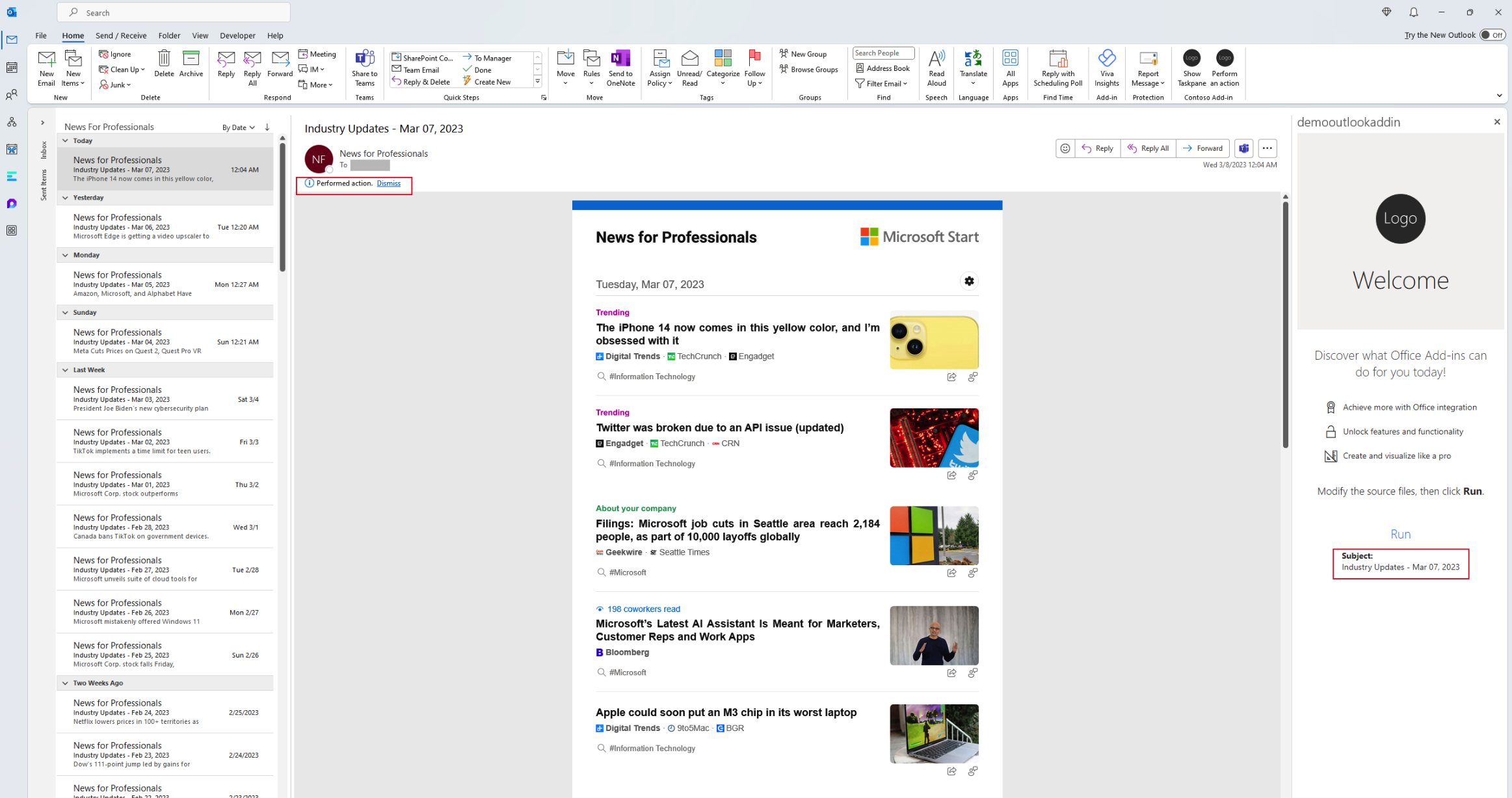Viewport: 1512px width, 798px height.
Task: Switch to the Send / Receive tab
Action: (x=121, y=36)
